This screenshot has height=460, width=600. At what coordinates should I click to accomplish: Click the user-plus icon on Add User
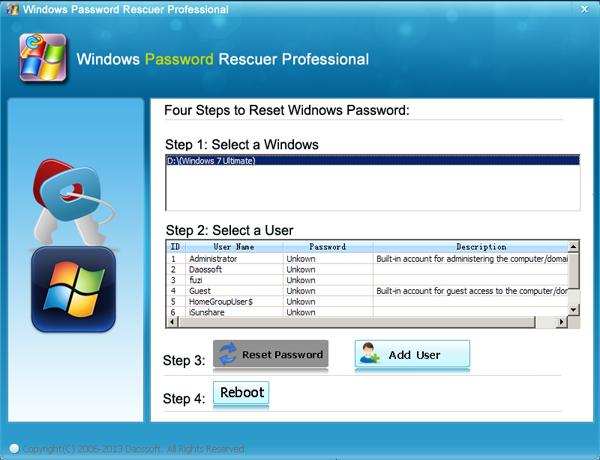click(x=369, y=353)
